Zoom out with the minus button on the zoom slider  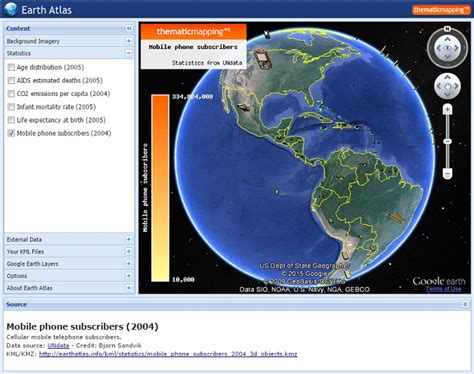click(x=447, y=174)
